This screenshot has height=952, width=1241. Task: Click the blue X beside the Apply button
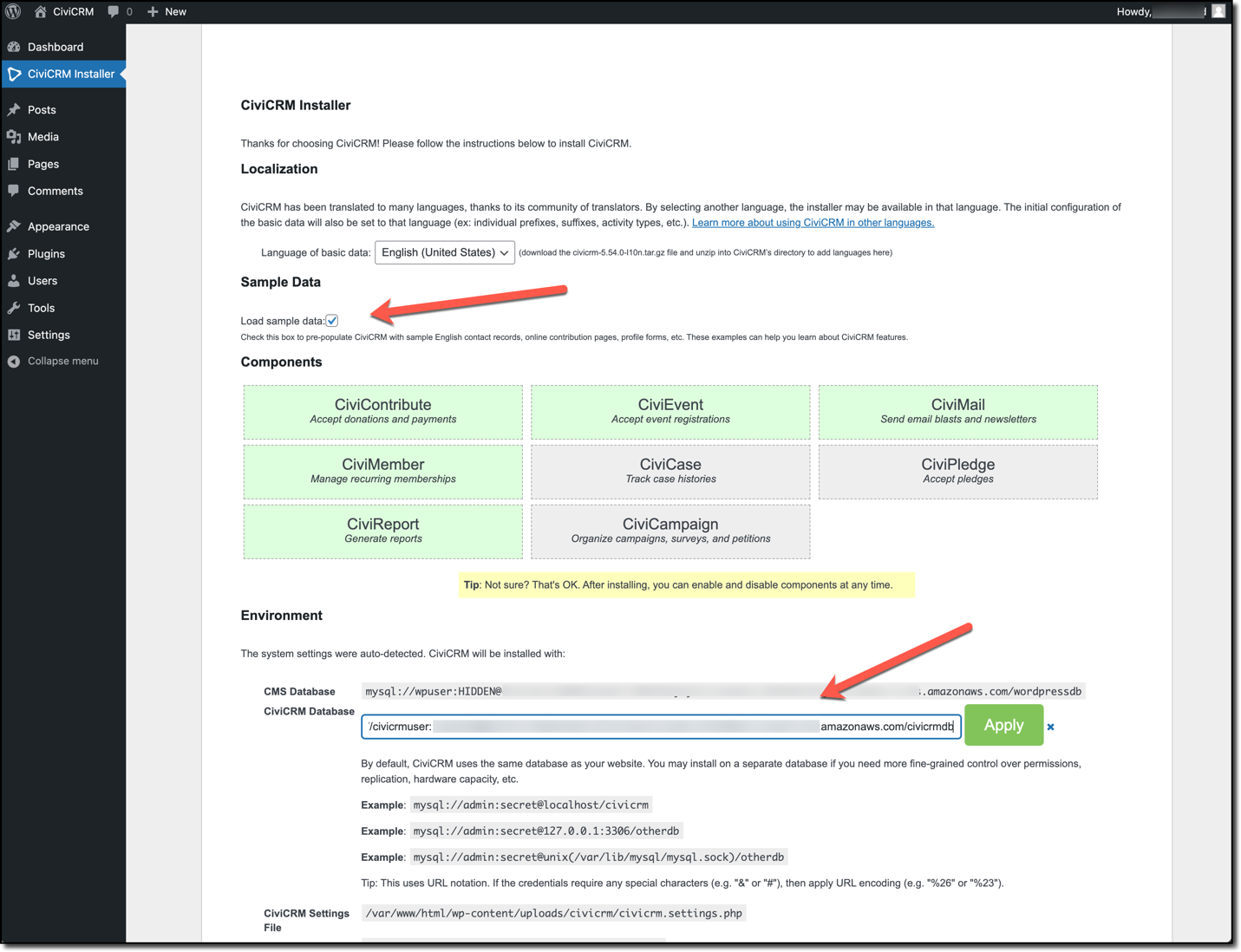coord(1050,727)
